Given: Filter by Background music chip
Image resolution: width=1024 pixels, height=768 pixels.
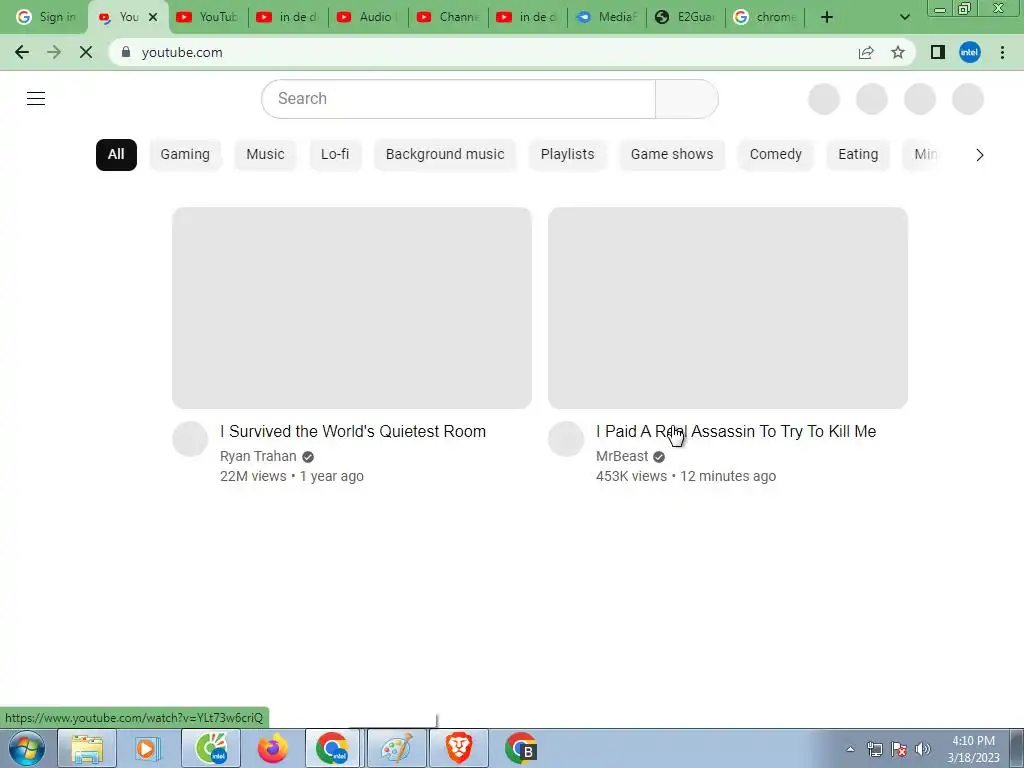Looking at the screenshot, I should 445,155.
